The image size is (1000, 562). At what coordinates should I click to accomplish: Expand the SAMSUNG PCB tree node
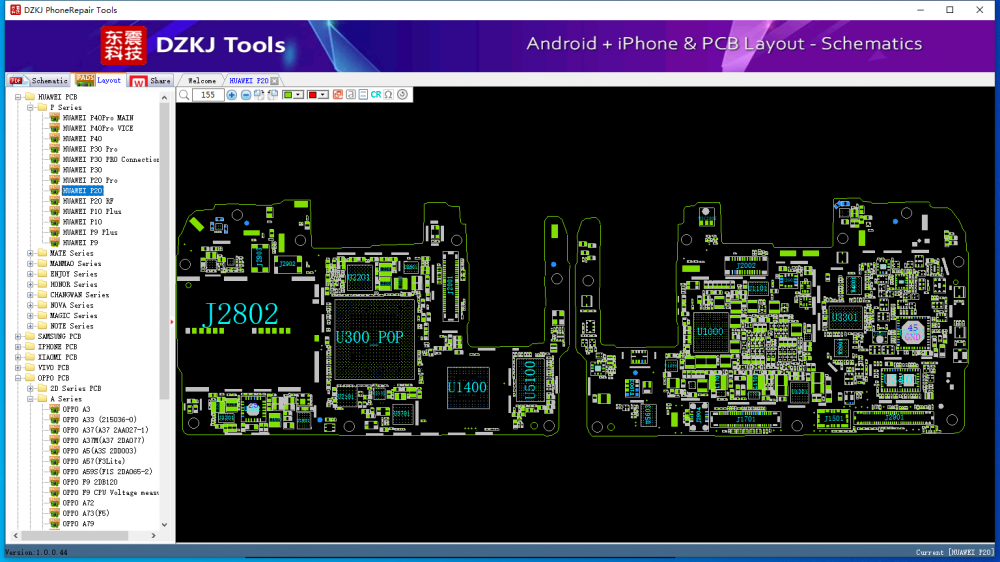(x=18, y=337)
